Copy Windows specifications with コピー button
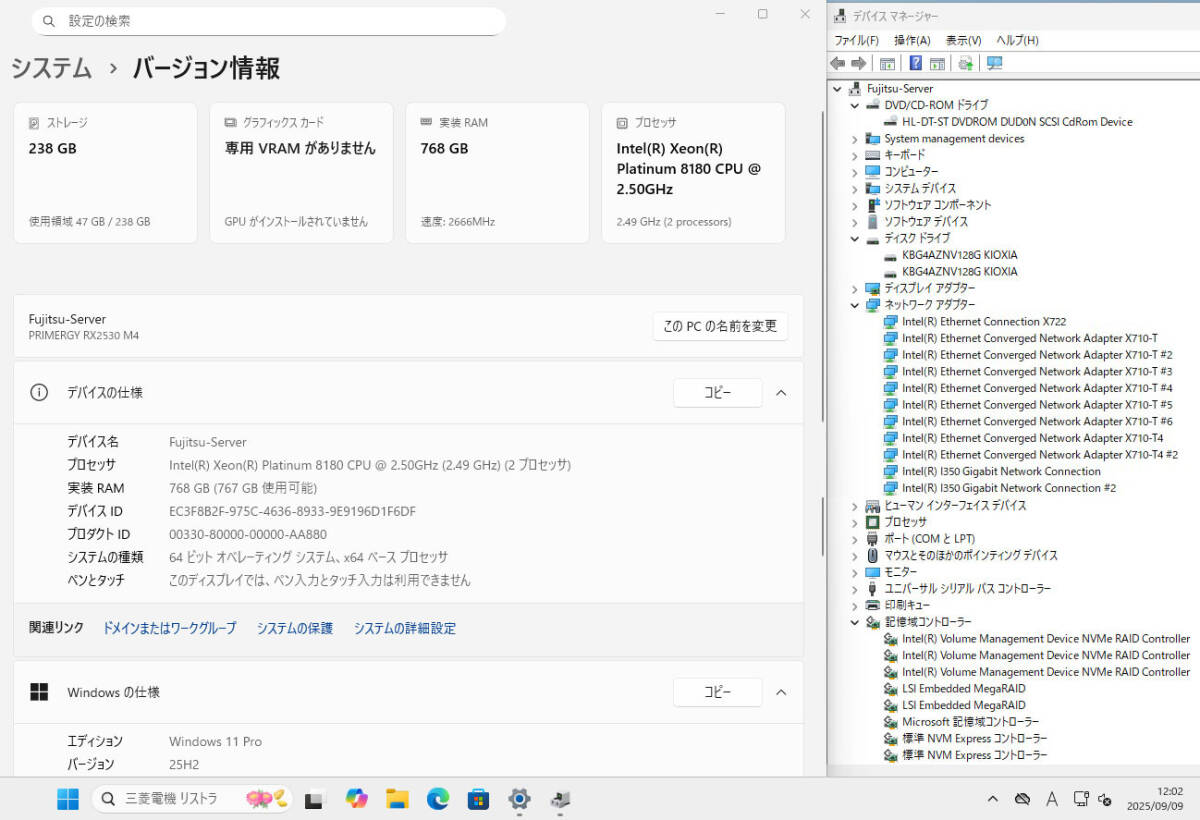 (718, 692)
